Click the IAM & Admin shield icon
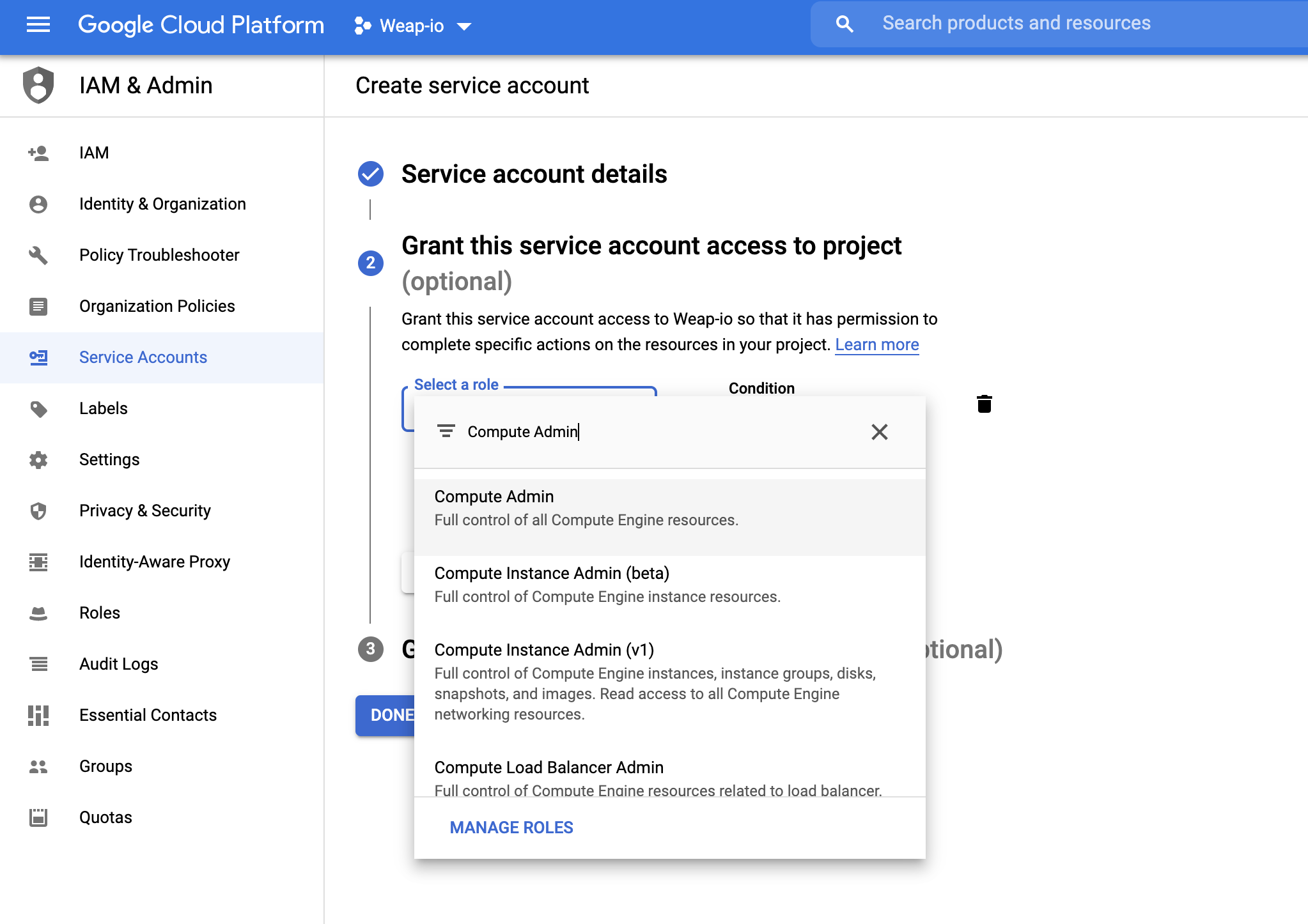This screenshot has height=924, width=1308. coord(38,85)
